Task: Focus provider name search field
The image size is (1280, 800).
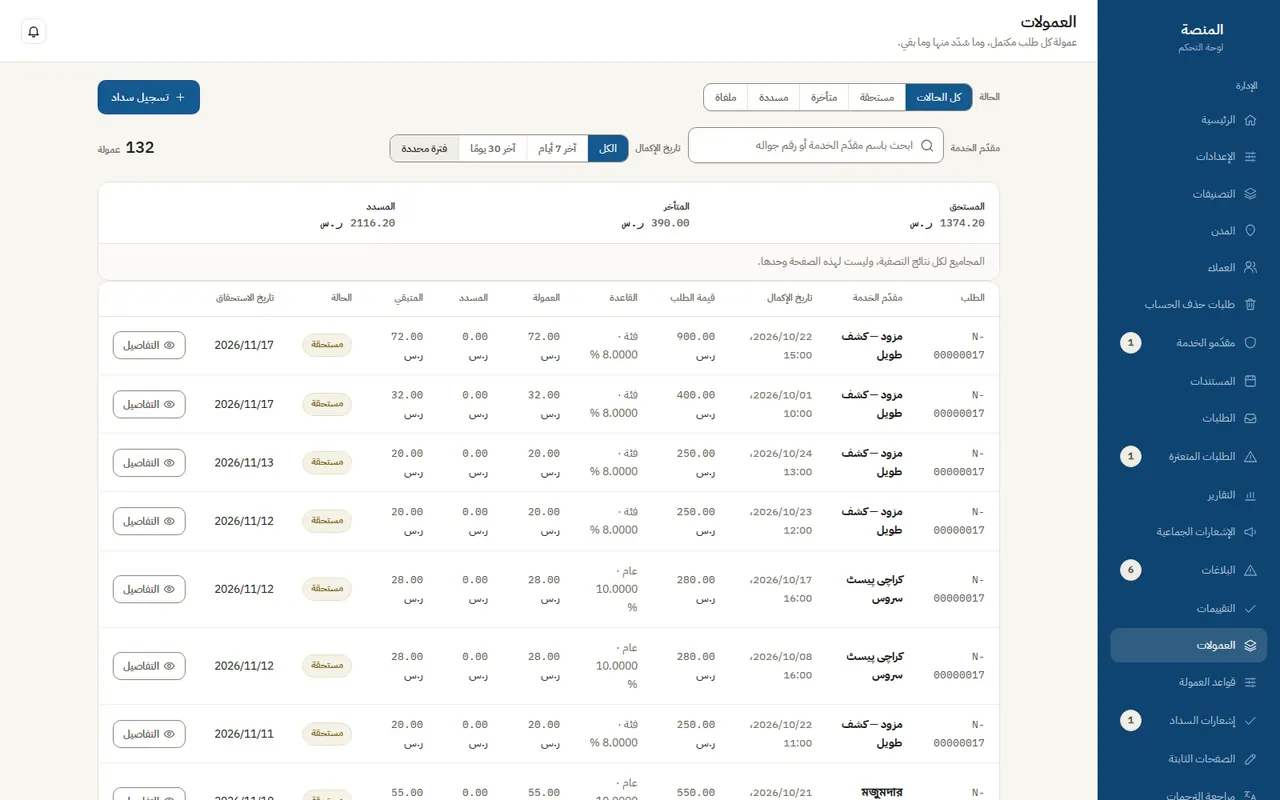Action: coord(816,146)
